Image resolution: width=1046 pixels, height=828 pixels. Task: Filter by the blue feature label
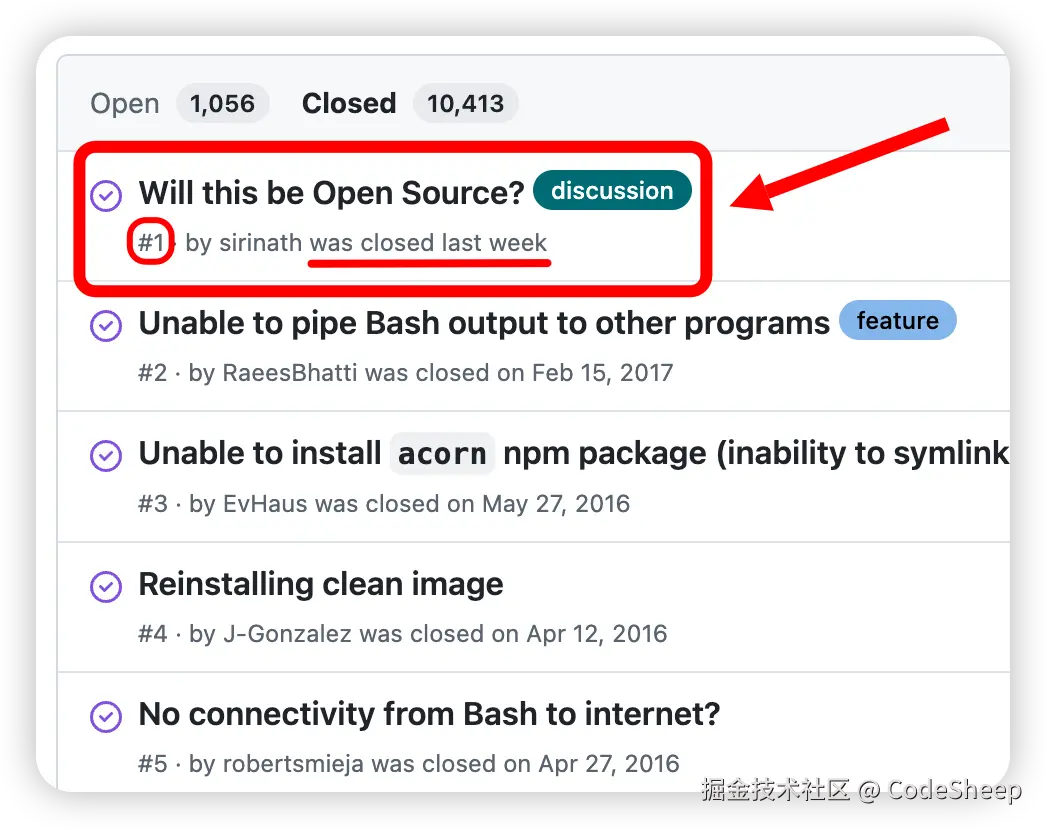tap(897, 321)
